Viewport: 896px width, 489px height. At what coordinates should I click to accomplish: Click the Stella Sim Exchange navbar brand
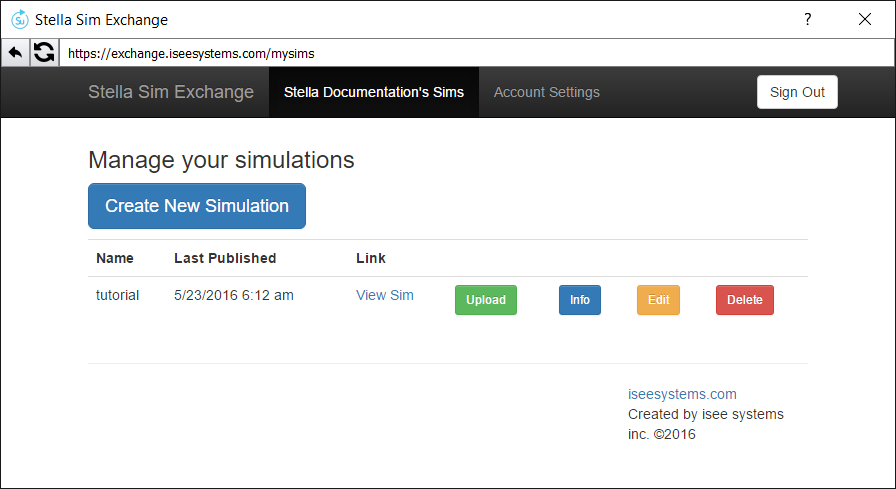(x=171, y=92)
